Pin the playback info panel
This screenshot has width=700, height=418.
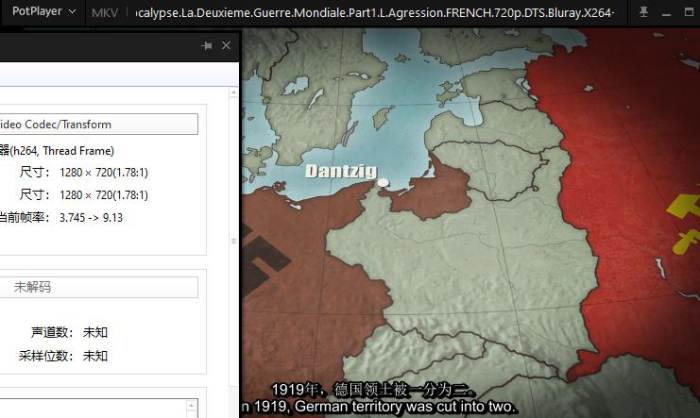(207, 46)
